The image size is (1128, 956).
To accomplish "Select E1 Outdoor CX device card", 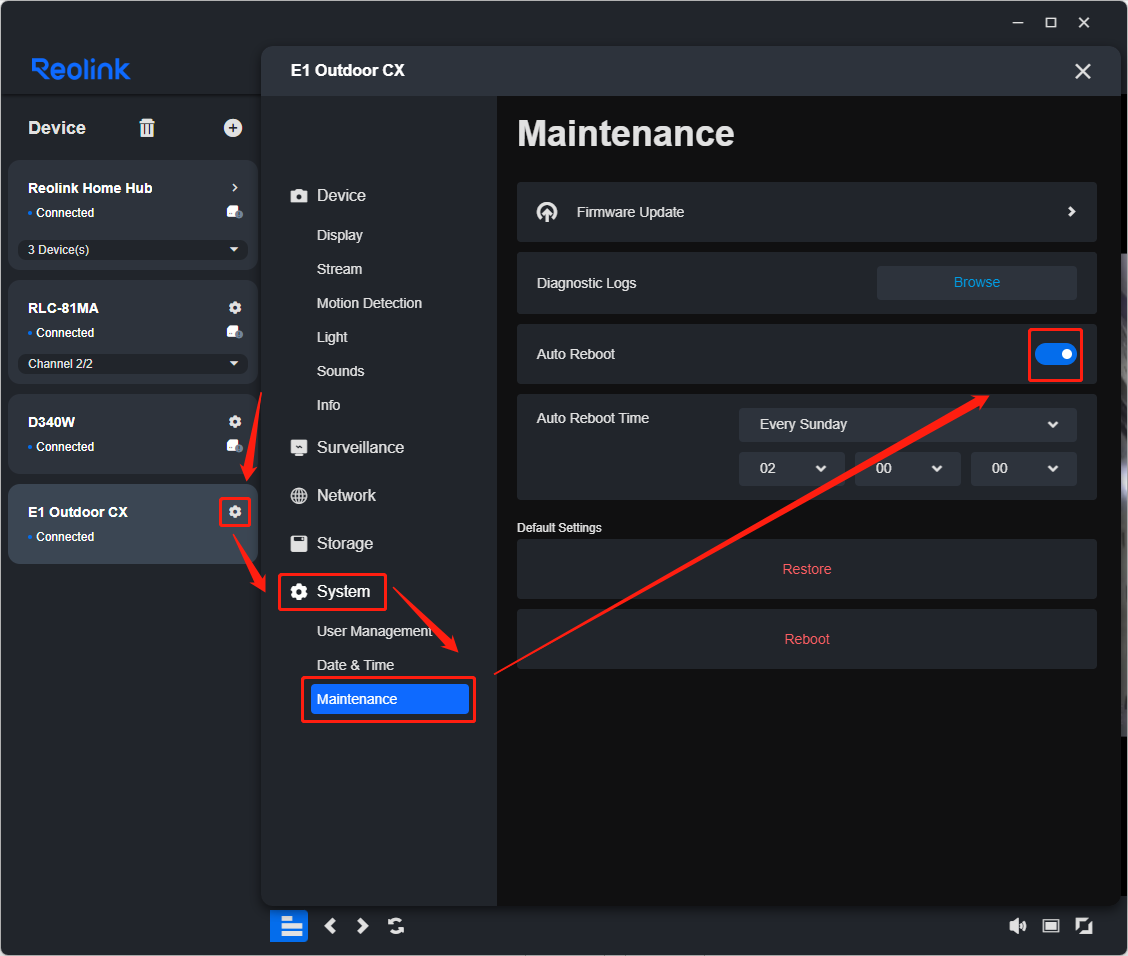I will pos(132,524).
